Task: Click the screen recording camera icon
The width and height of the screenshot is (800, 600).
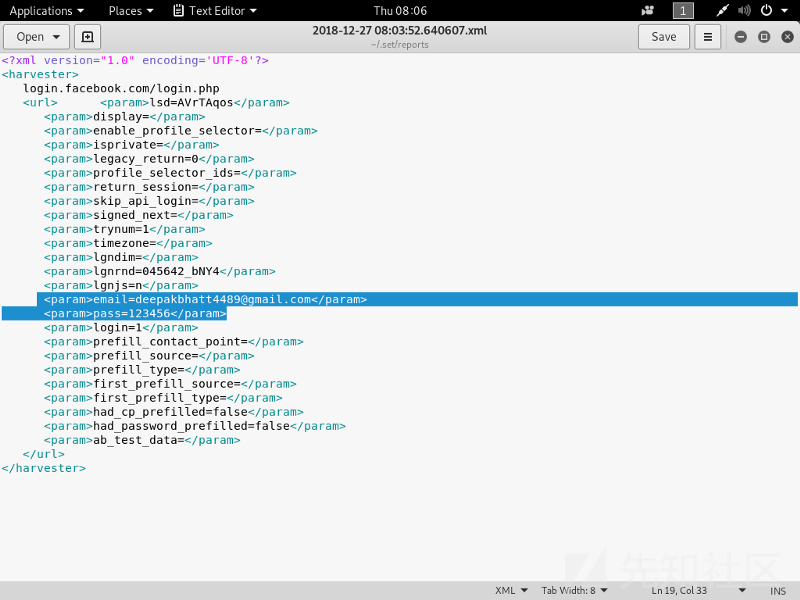Action: (x=648, y=11)
